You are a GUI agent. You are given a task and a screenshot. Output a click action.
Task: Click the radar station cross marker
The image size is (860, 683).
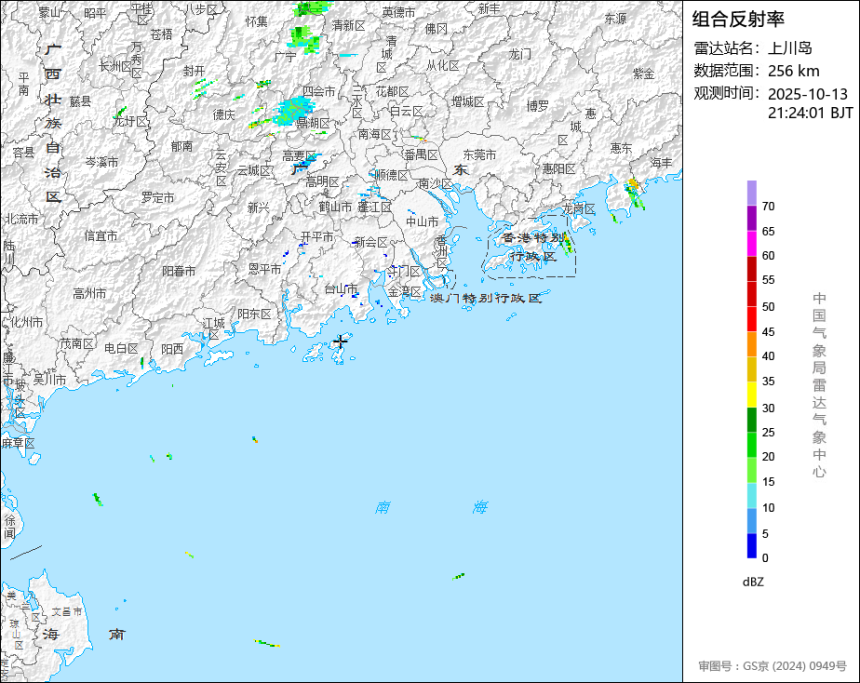(341, 342)
